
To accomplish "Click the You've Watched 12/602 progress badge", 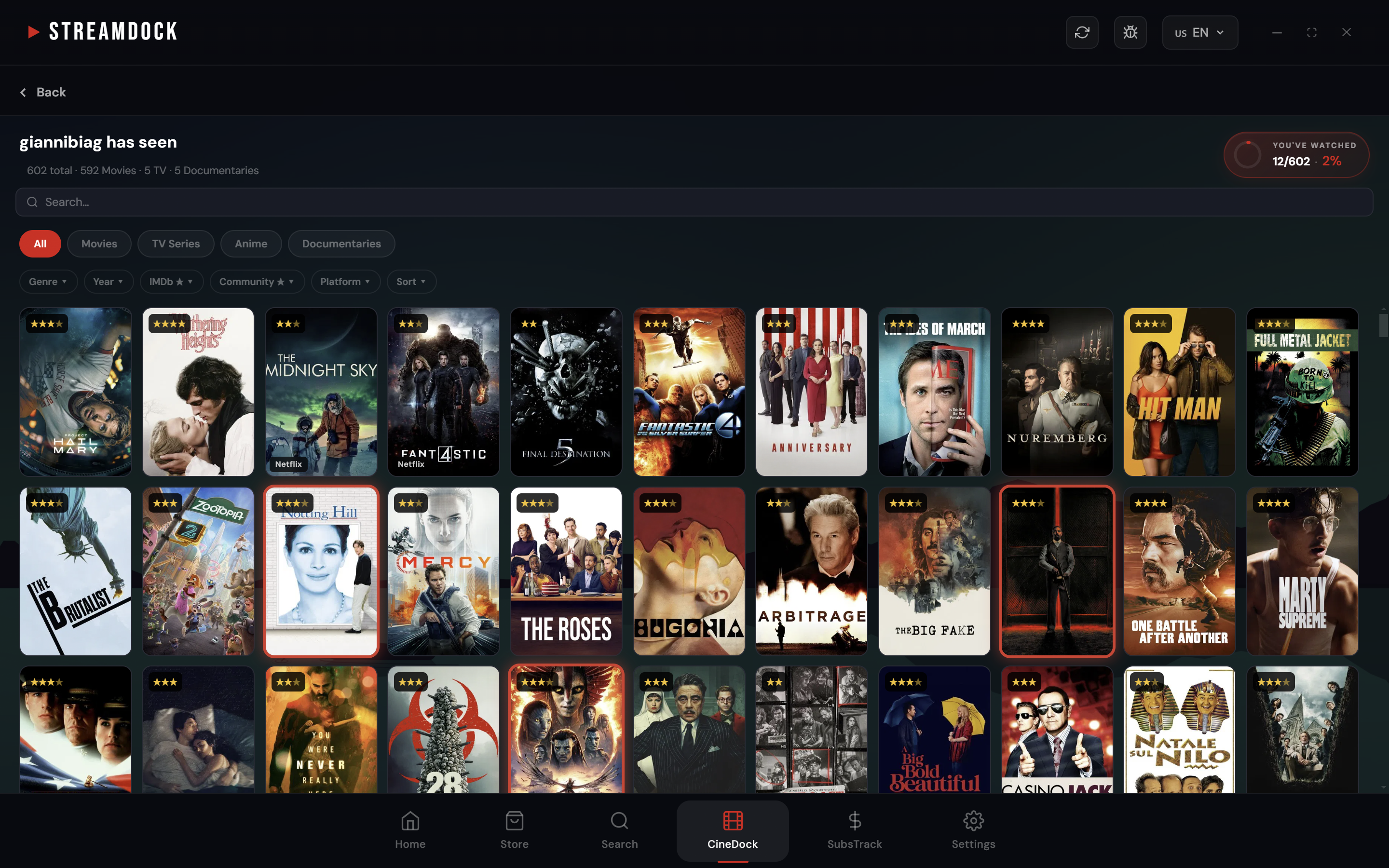I will coord(1296,155).
